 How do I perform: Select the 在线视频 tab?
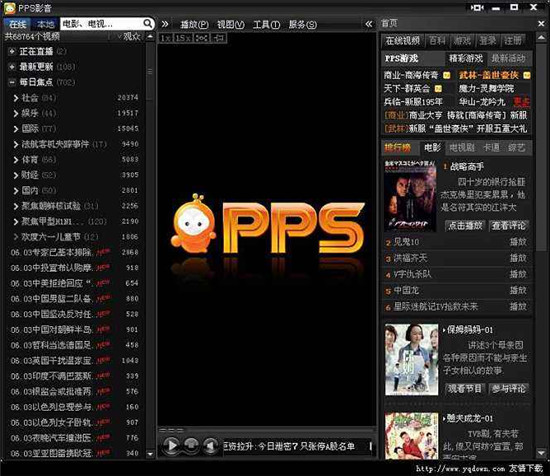click(x=403, y=41)
